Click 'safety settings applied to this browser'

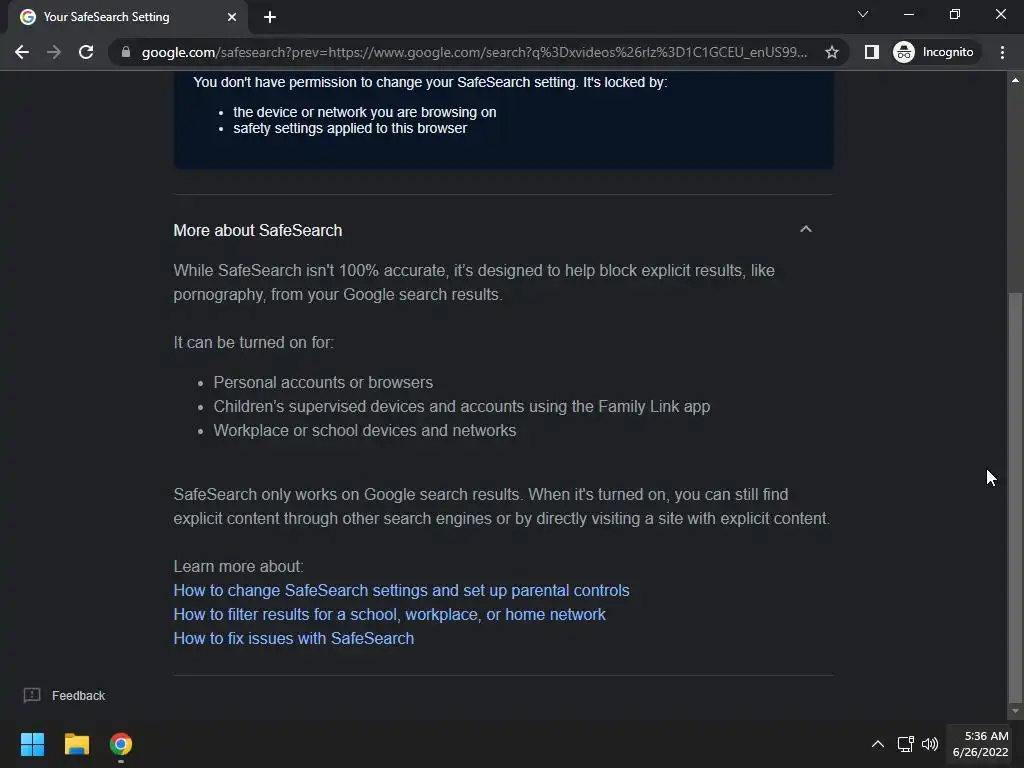pos(350,129)
